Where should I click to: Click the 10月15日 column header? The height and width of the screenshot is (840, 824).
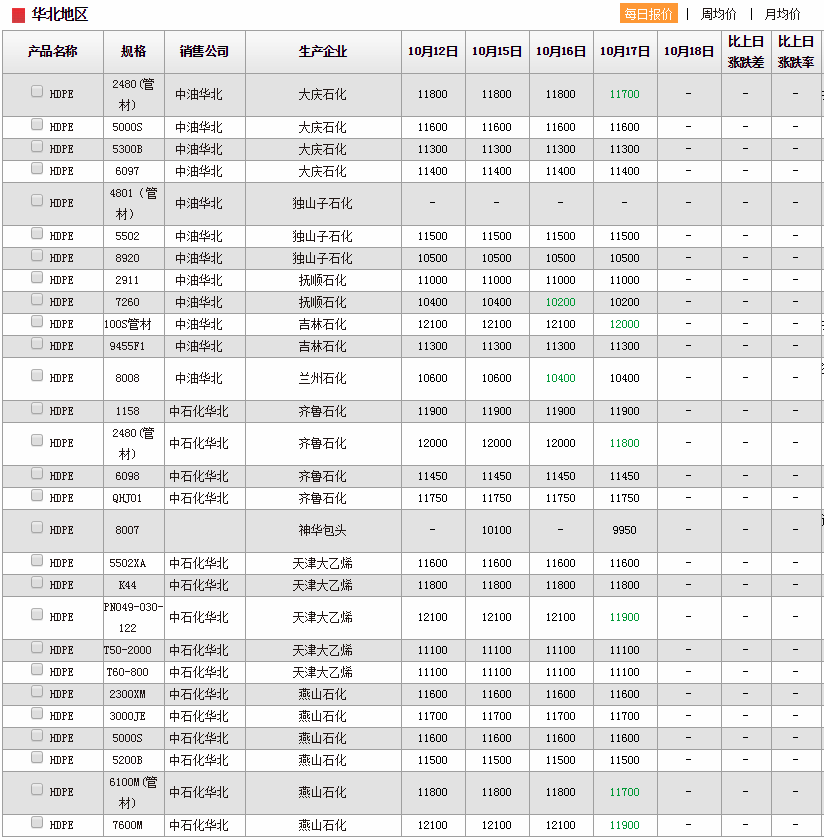coord(497,51)
